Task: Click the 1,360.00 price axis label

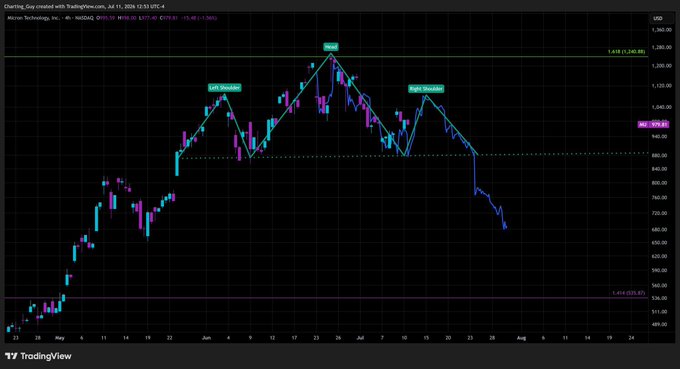Action: (x=662, y=30)
